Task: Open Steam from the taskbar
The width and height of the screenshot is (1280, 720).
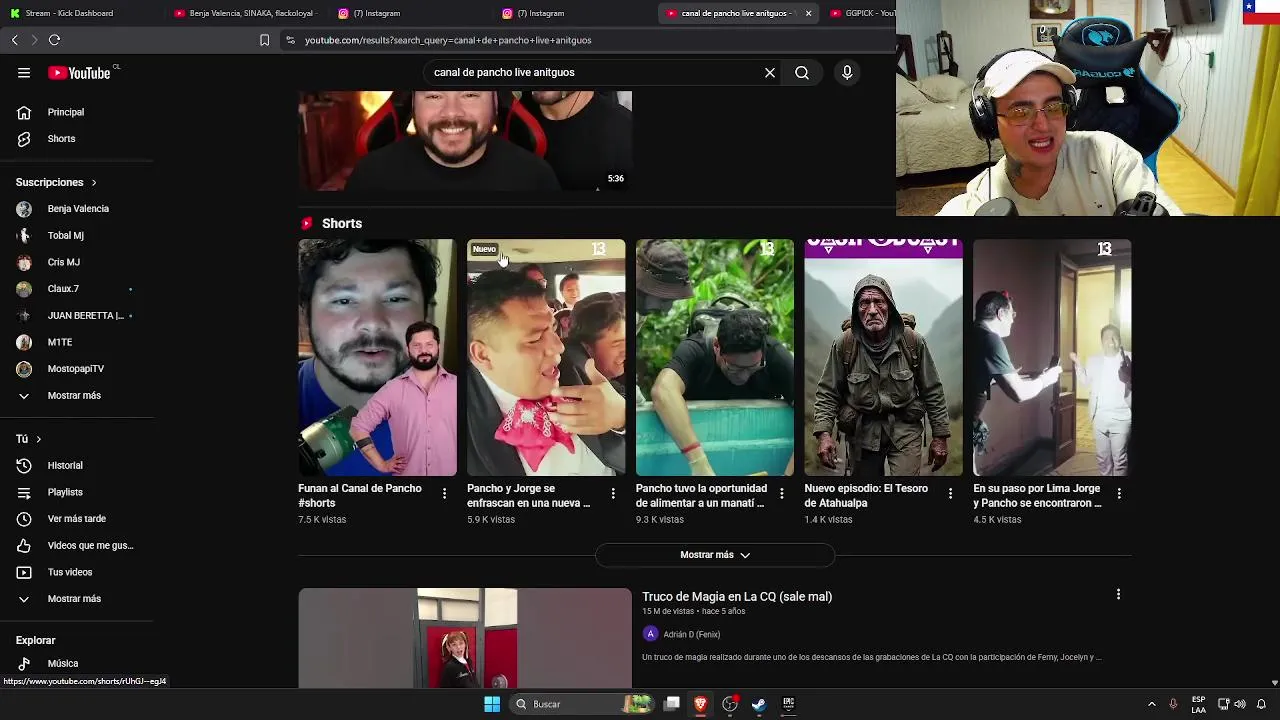Action: pyautogui.click(x=759, y=704)
